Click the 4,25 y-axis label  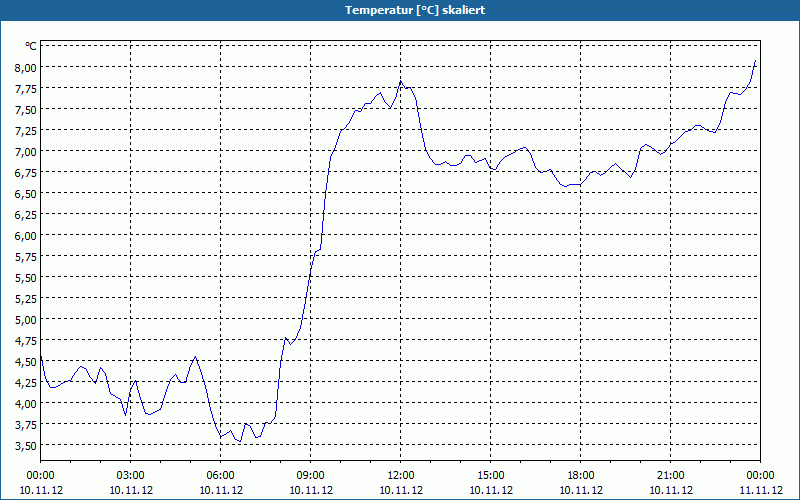click(26, 383)
